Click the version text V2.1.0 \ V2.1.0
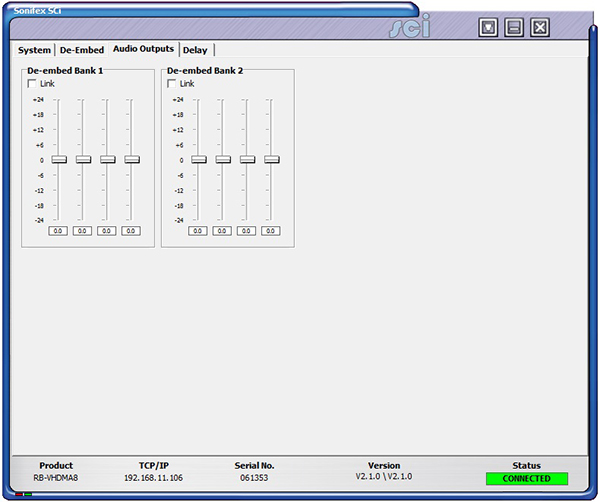600x502 pixels. pyautogui.click(x=384, y=477)
